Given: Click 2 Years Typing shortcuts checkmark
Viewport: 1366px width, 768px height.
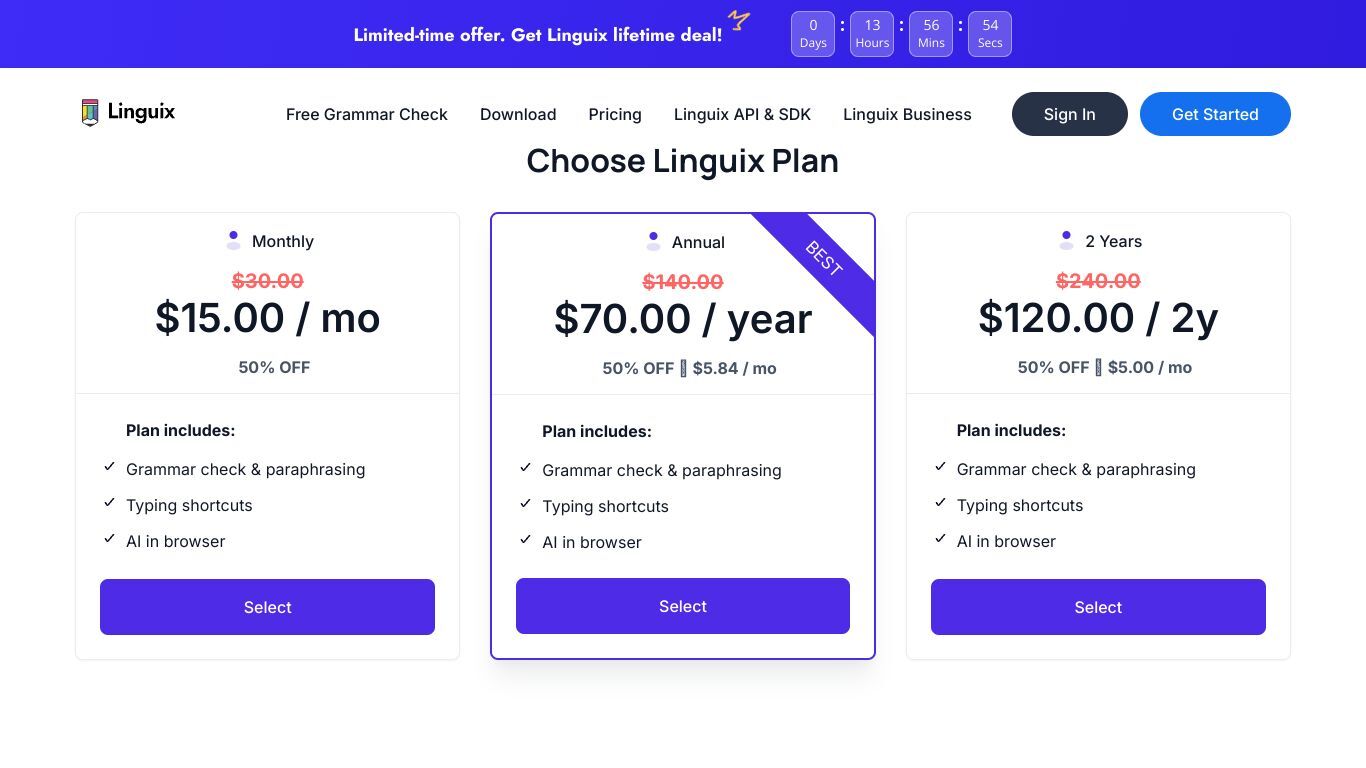Looking at the screenshot, I should (940, 503).
